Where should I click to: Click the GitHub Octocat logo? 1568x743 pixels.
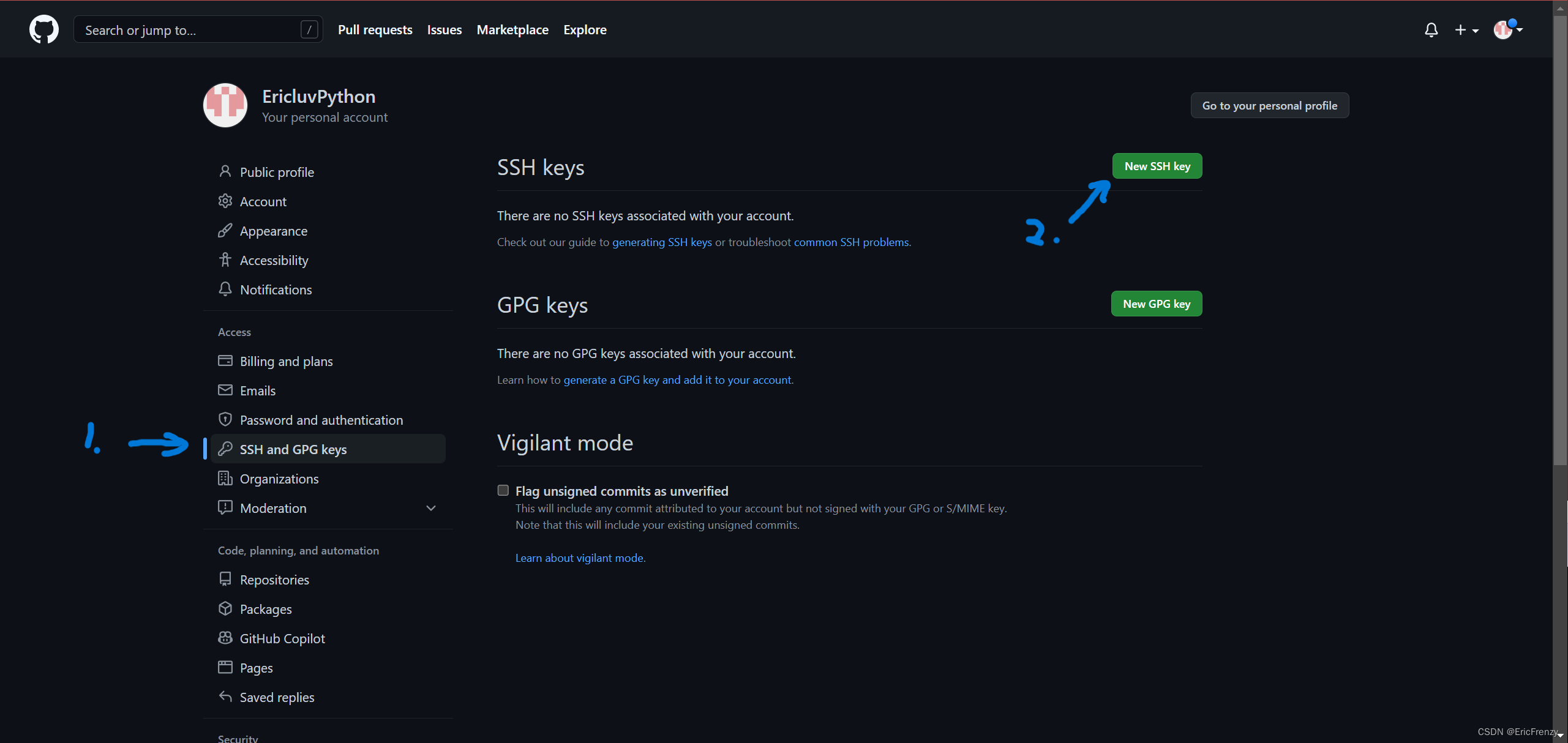pos(44,29)
